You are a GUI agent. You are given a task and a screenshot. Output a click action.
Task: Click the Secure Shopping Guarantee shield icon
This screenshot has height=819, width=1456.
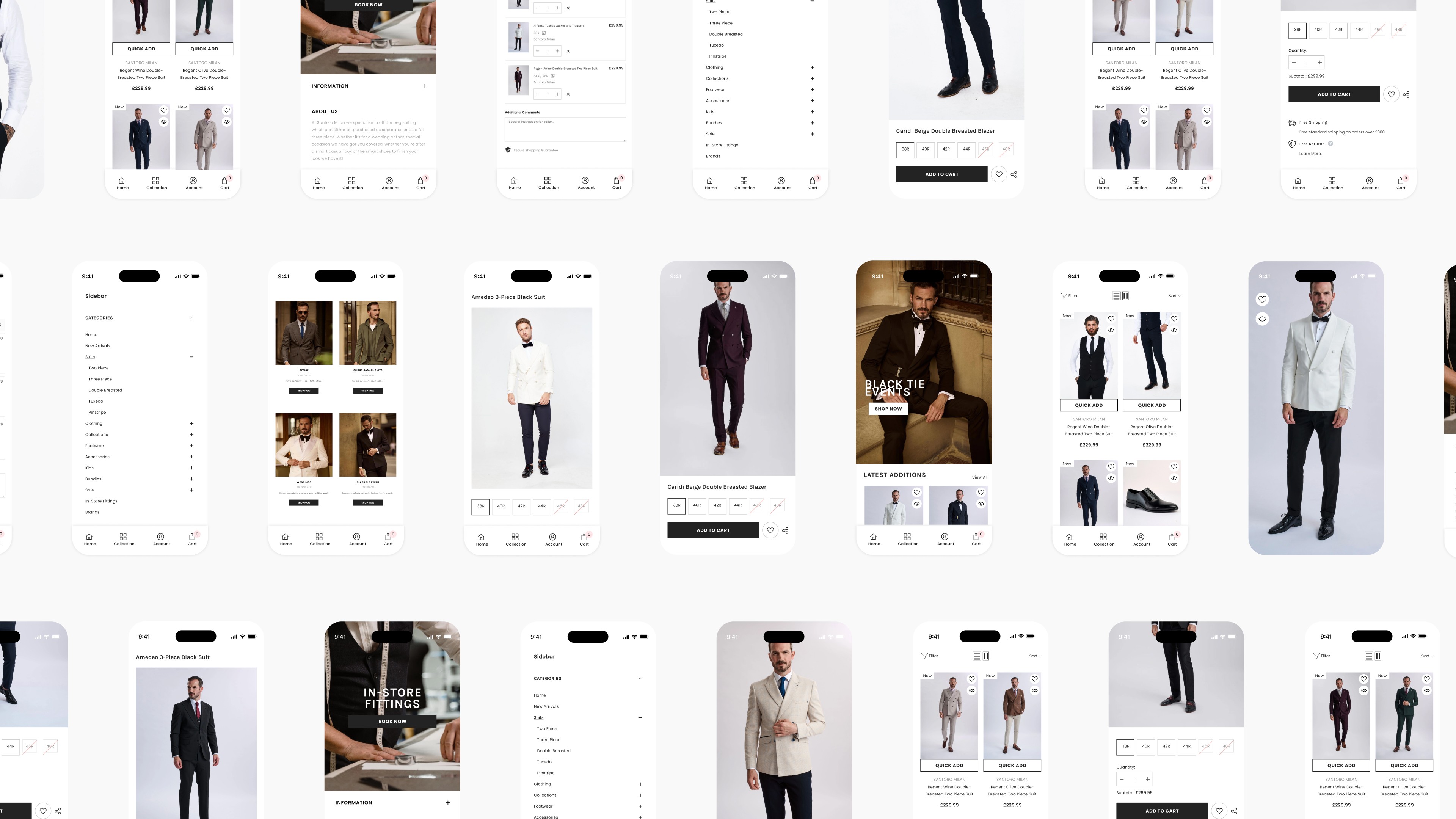coord(508,151)
